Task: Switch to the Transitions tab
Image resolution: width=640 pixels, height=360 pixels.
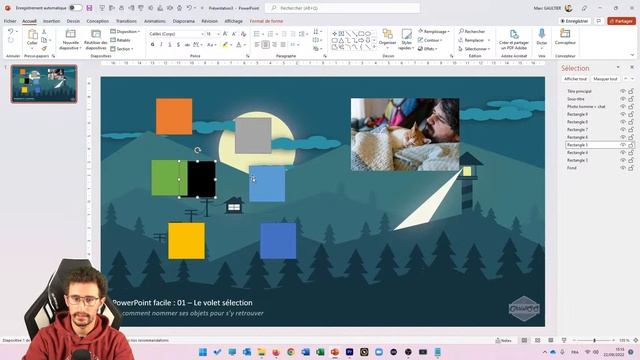Action: click(126, 21)
